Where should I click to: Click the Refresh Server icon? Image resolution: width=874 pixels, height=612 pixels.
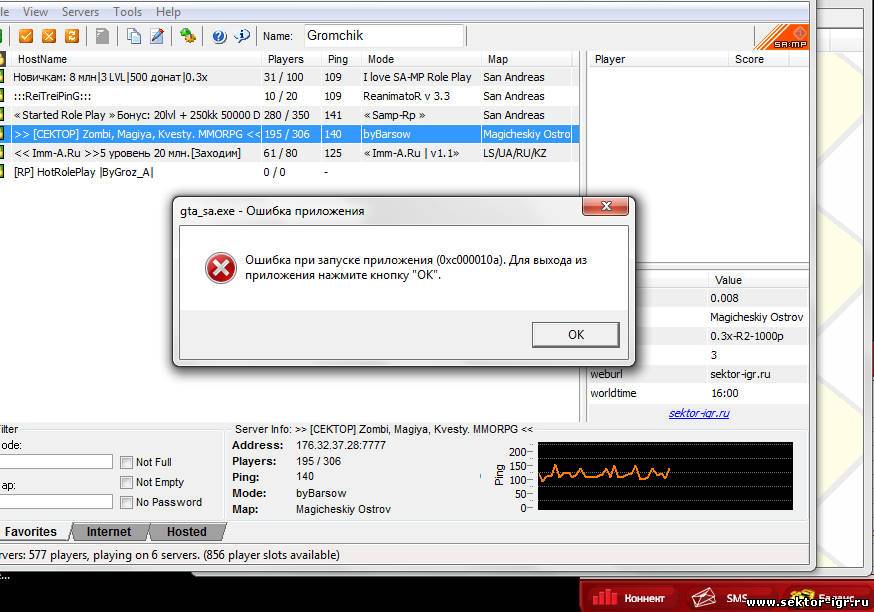pos(72,36)
